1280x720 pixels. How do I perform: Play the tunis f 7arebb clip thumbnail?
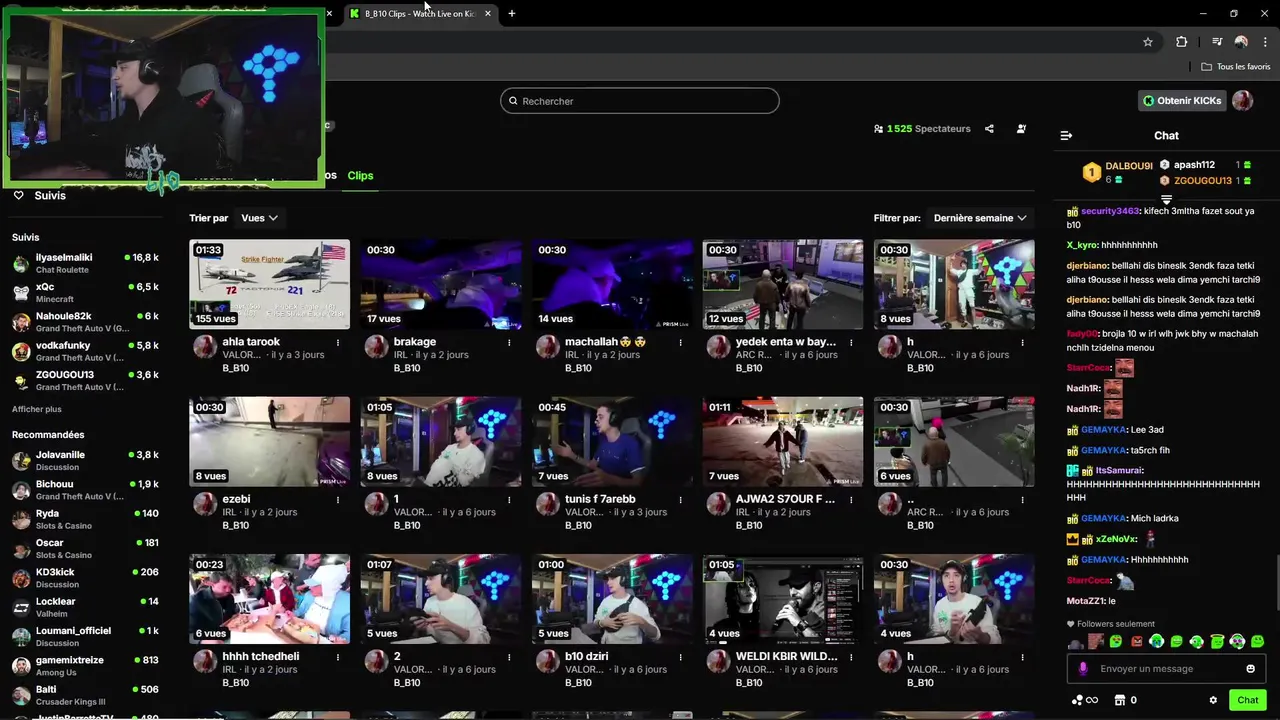[612, 442]
